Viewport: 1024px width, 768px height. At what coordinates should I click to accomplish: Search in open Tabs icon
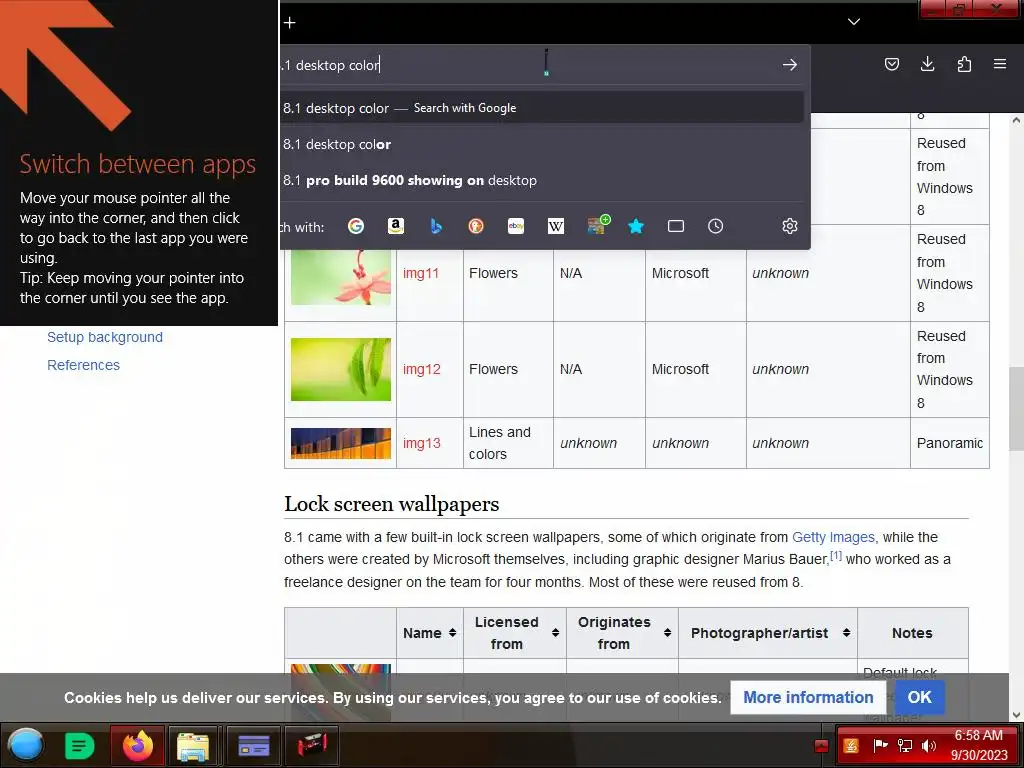[x=676, y=227]
